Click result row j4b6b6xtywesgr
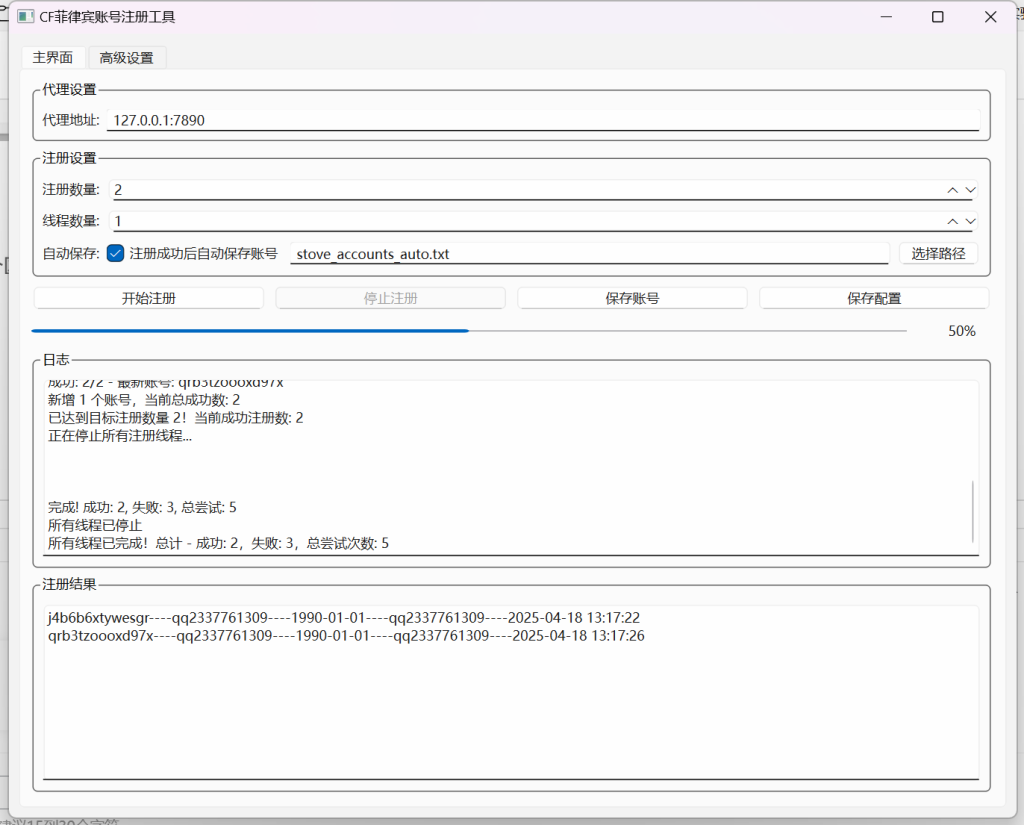 [344, 618]
